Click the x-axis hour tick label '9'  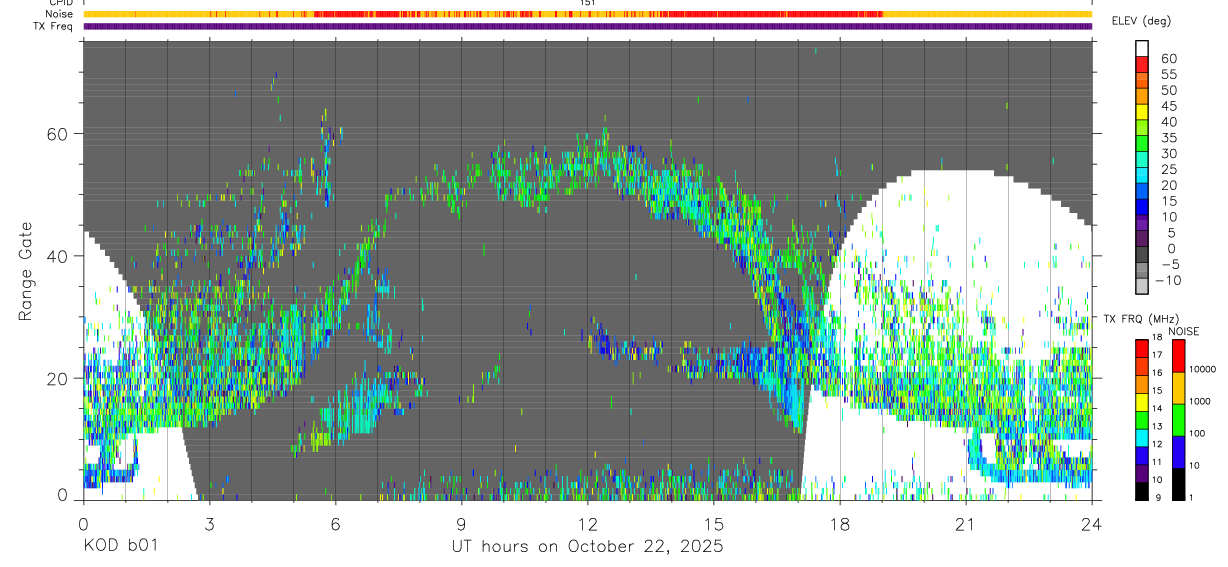(x=461, y=523)
